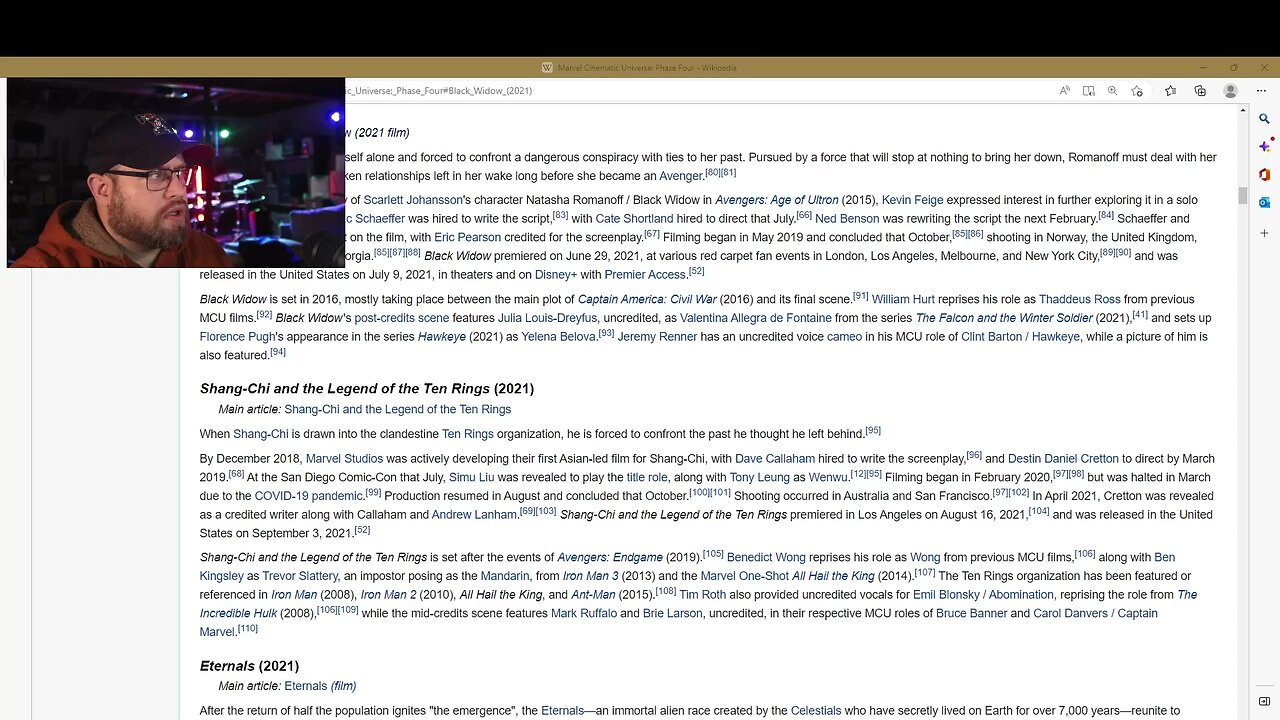The width and height of the screenshot is (1280, 720).
Task: Open the Favorites list icon
Action: [1171, 91]
